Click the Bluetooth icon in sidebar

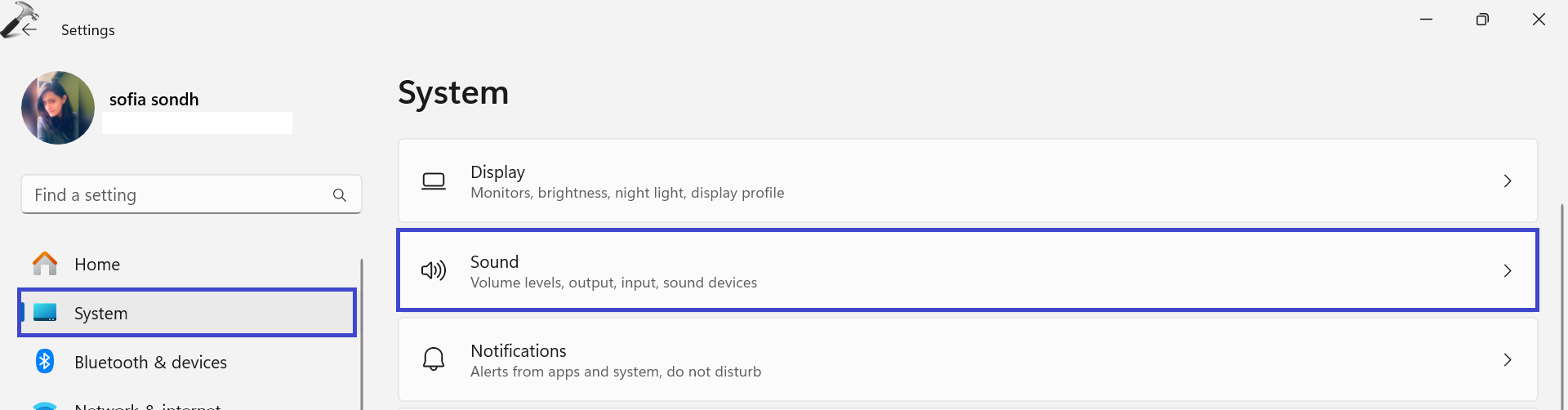(x=45, y=361)
